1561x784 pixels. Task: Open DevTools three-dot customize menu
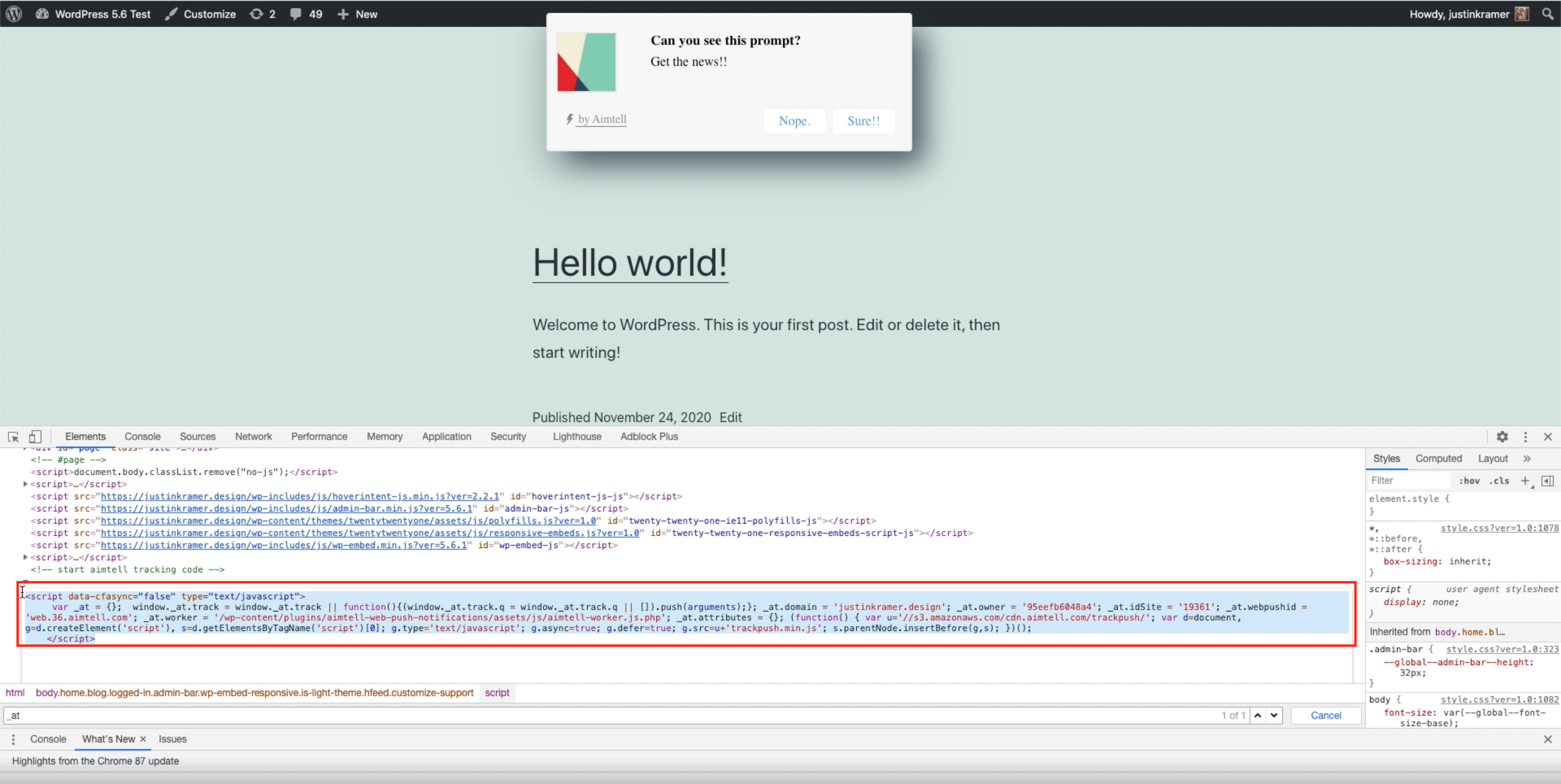pos(1526,437)
